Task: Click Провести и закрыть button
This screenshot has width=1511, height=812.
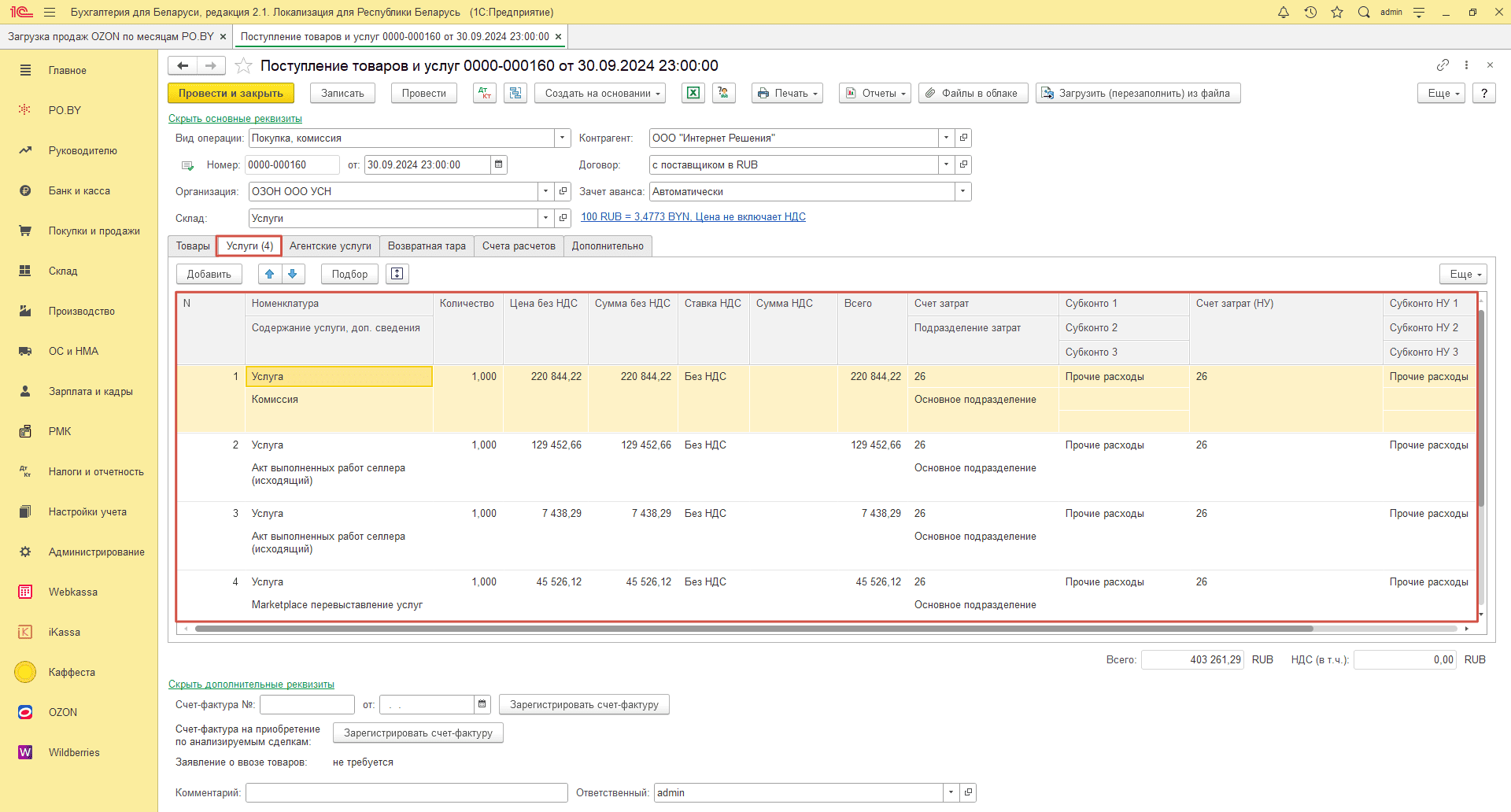Action: (231, 93)
